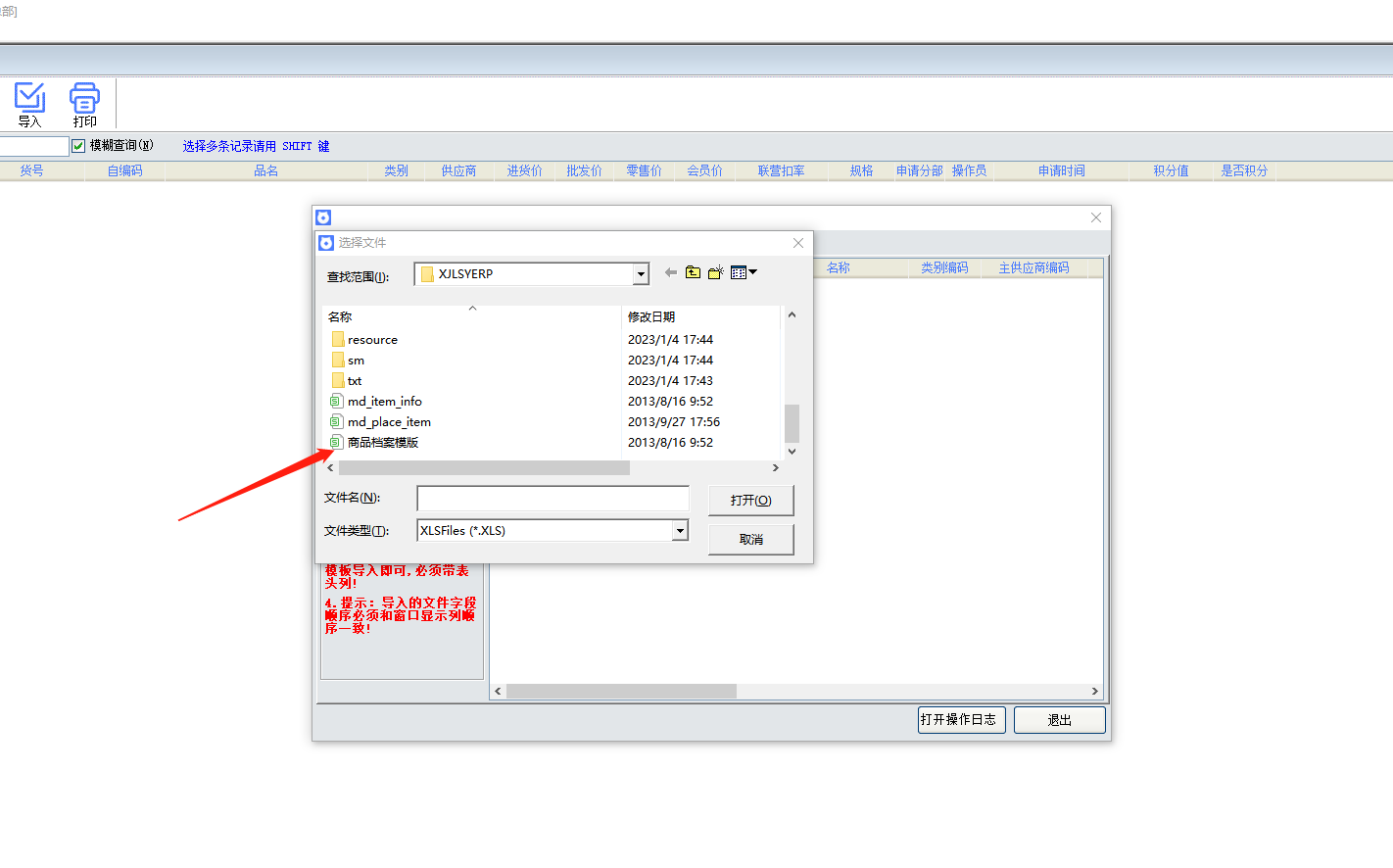Click the 文件名 input field
This screenshot has width=1393, height=868.
552,498
